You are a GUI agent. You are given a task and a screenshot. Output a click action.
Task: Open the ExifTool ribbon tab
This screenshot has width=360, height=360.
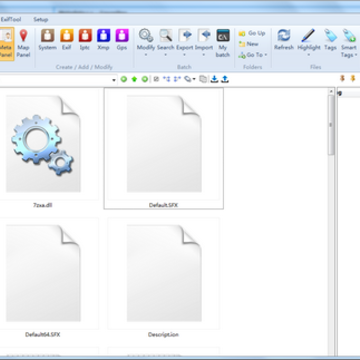[x=11, y=20]
